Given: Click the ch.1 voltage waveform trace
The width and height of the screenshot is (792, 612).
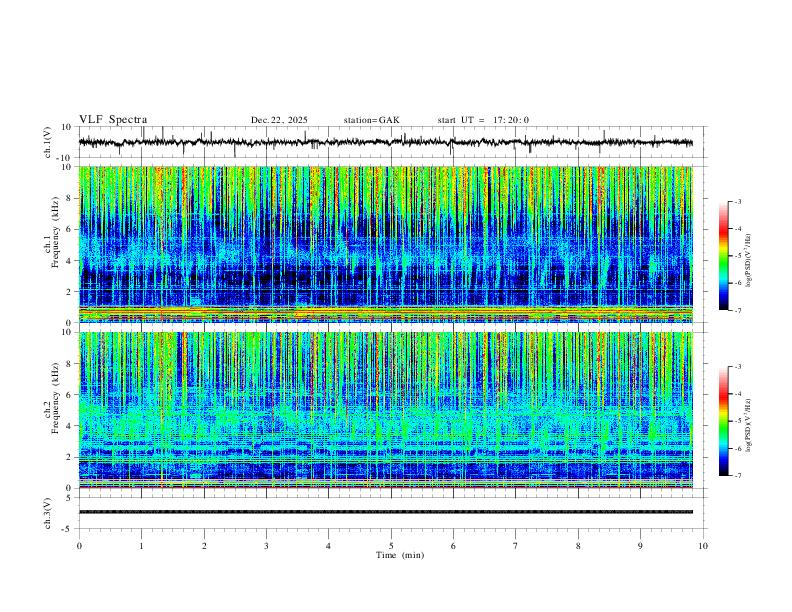Looking at the screenshot, I should coord(386,142).
